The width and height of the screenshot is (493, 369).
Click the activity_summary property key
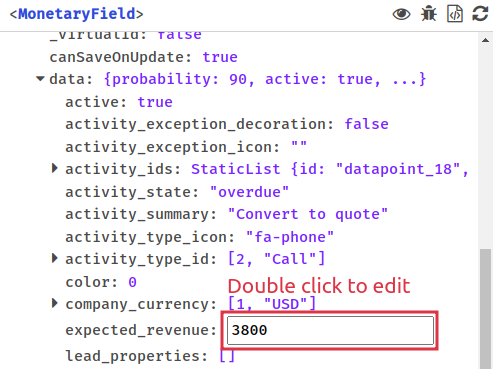click(x=141, y=214)
